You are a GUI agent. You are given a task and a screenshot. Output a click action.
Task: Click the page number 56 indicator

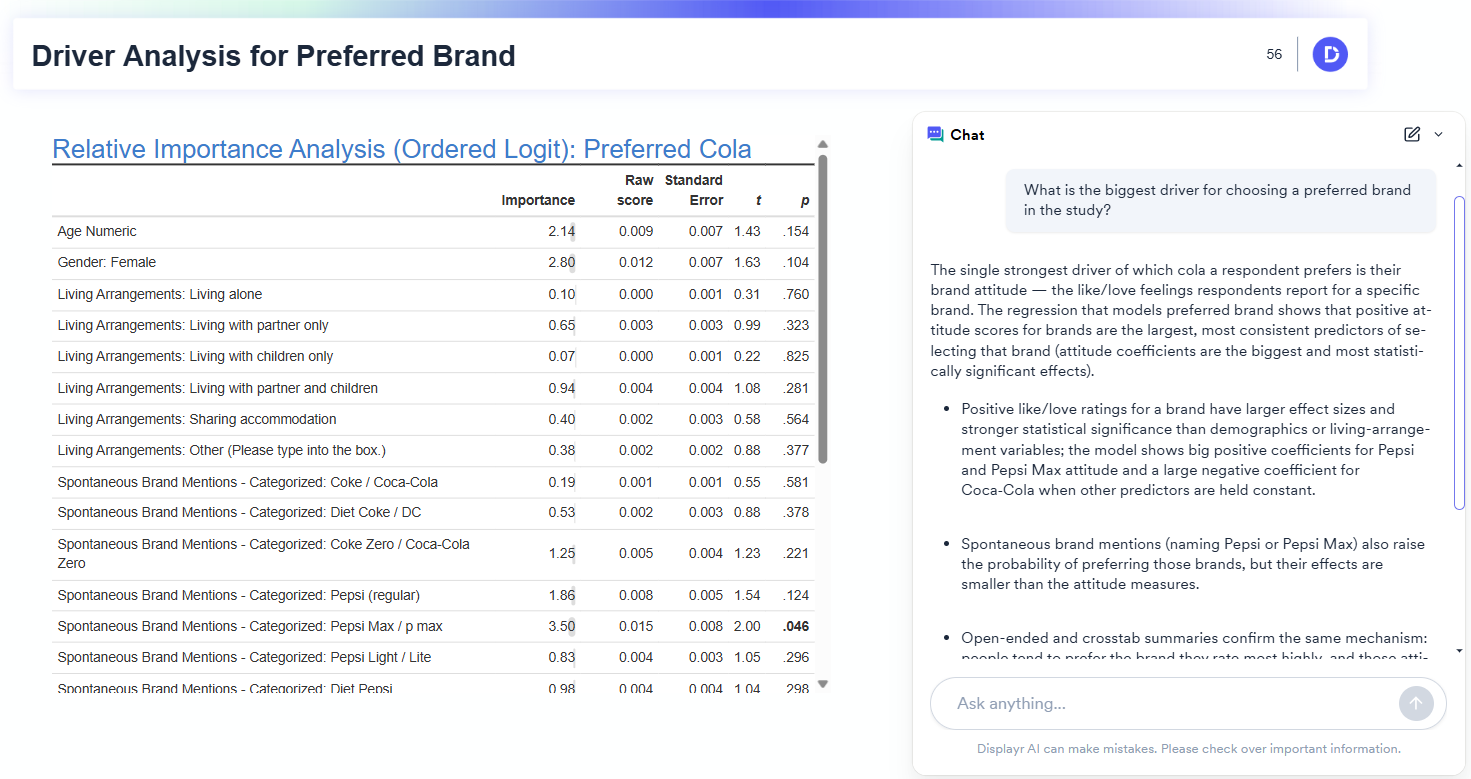tap(1274, 54)
